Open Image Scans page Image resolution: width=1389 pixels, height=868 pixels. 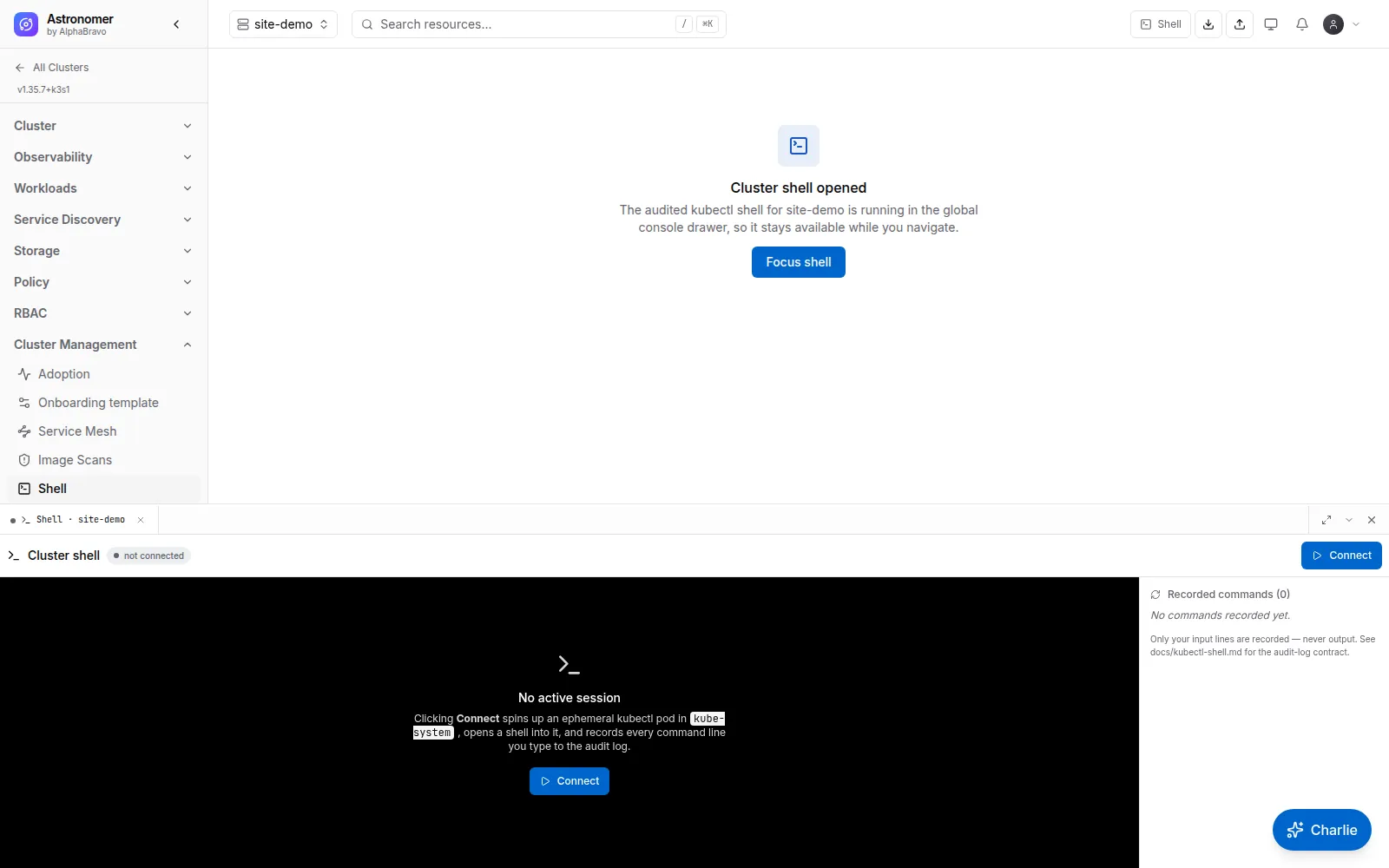103,460
